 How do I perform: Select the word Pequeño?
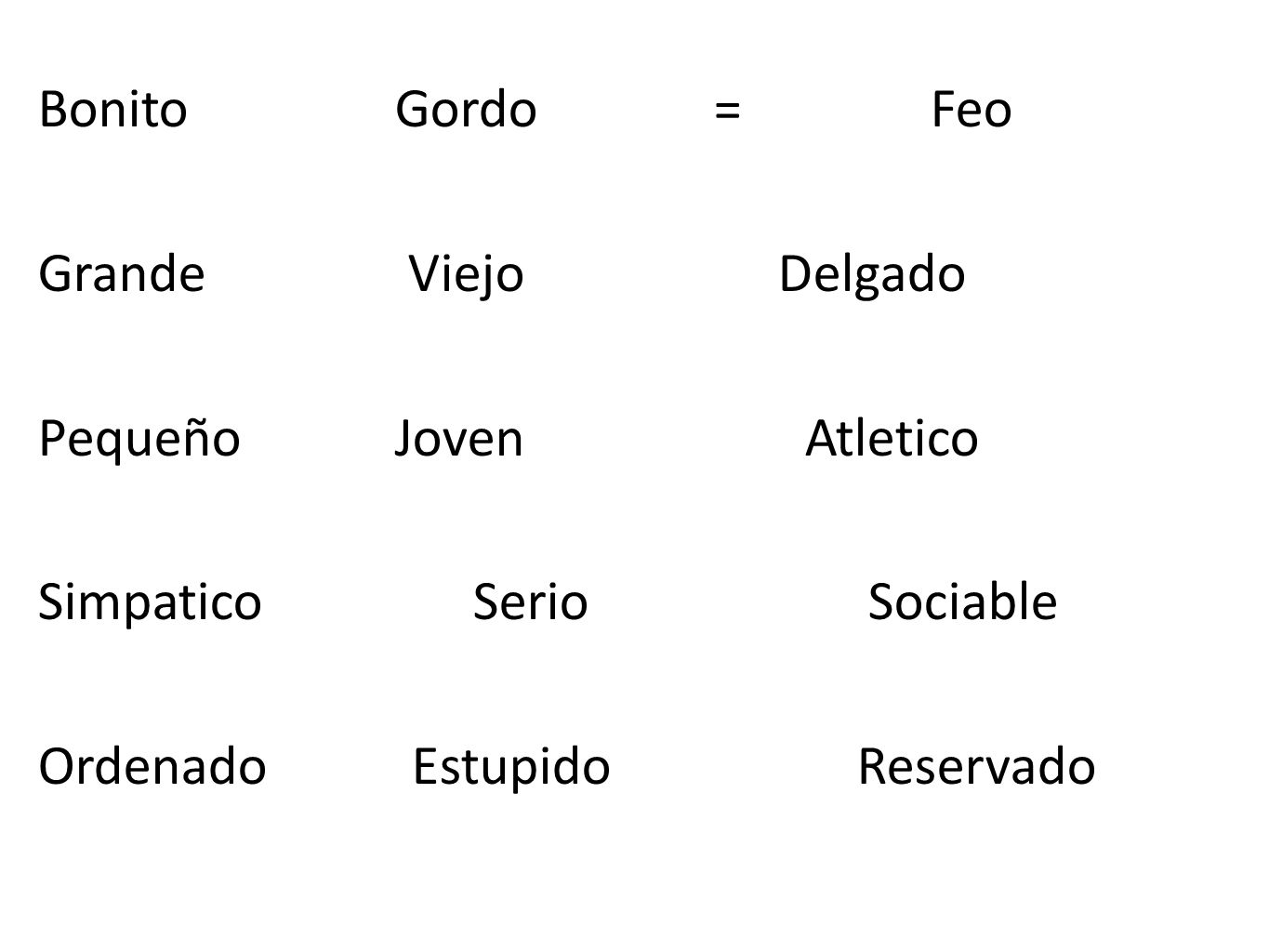pos(139,440)
